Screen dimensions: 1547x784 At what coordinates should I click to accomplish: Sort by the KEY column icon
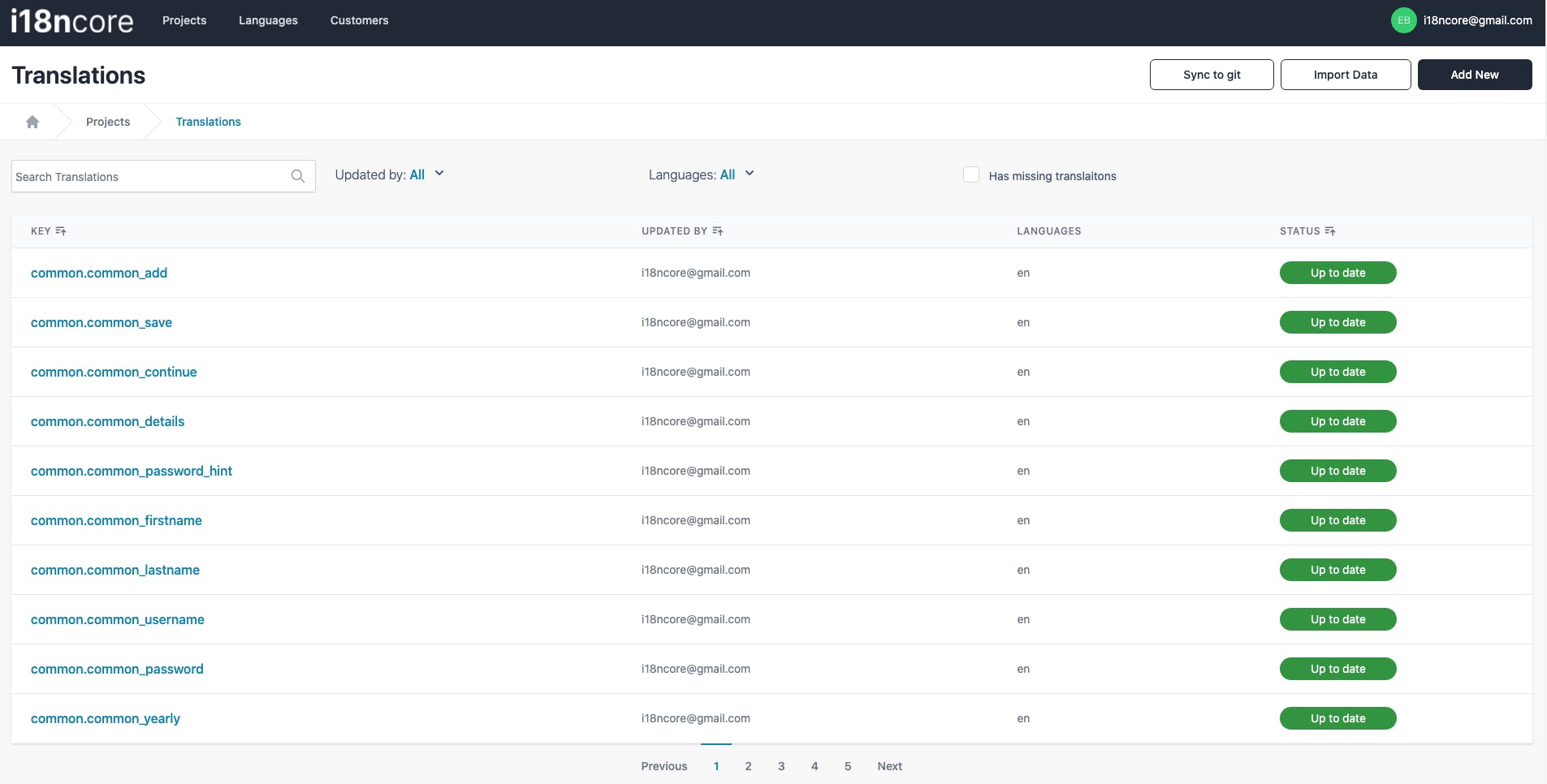coord(61,231)
